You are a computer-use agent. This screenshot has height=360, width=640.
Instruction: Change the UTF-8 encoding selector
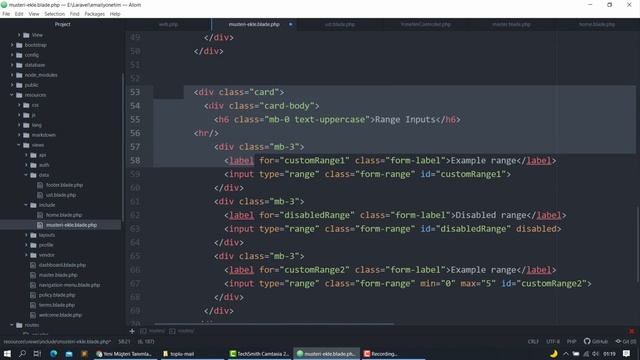tap(553, 342)
